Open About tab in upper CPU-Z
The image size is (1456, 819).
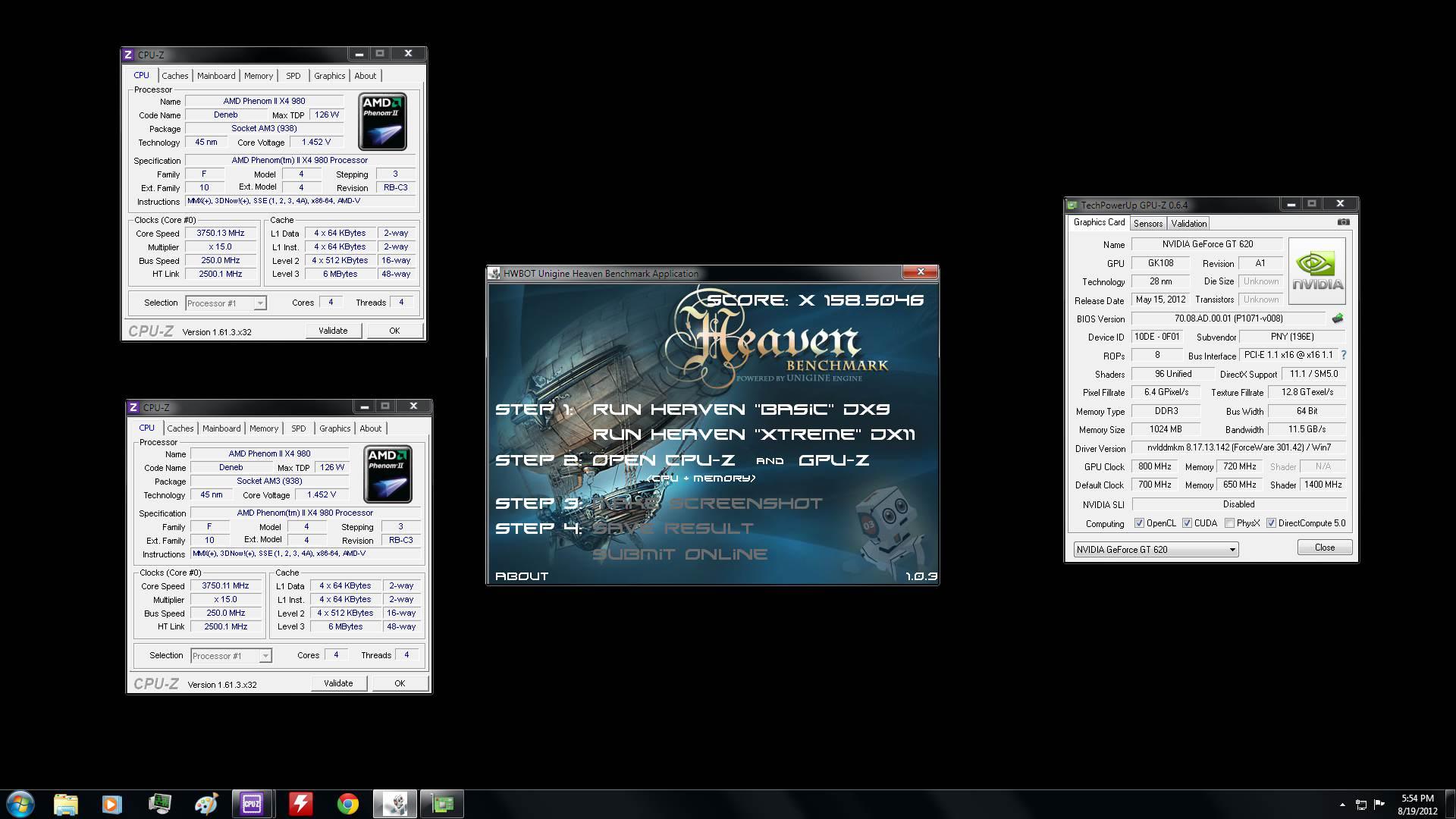(366, 76)
